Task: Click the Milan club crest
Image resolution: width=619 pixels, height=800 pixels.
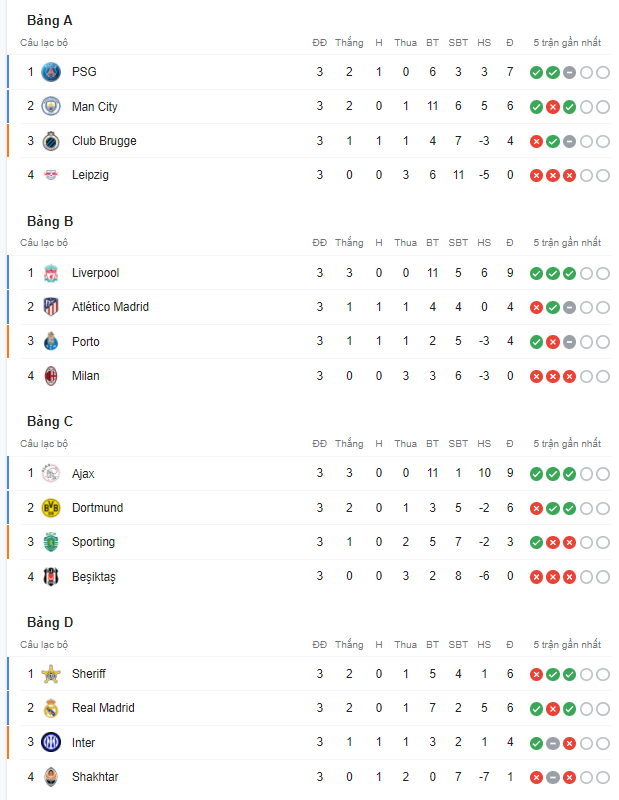Action: [x=51, y=376]
